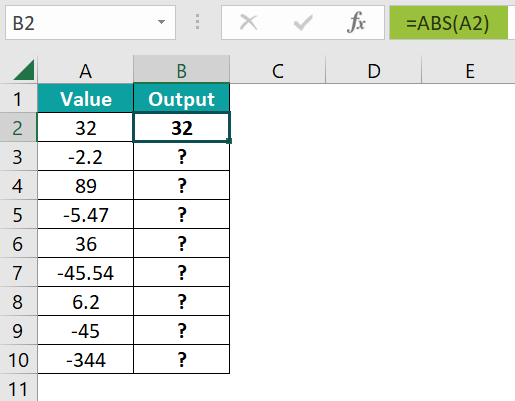The height and width of the screenshot is (401, 515).
Task: Click the Enter checkmark formula icon
Action: [x=303, y=23]
